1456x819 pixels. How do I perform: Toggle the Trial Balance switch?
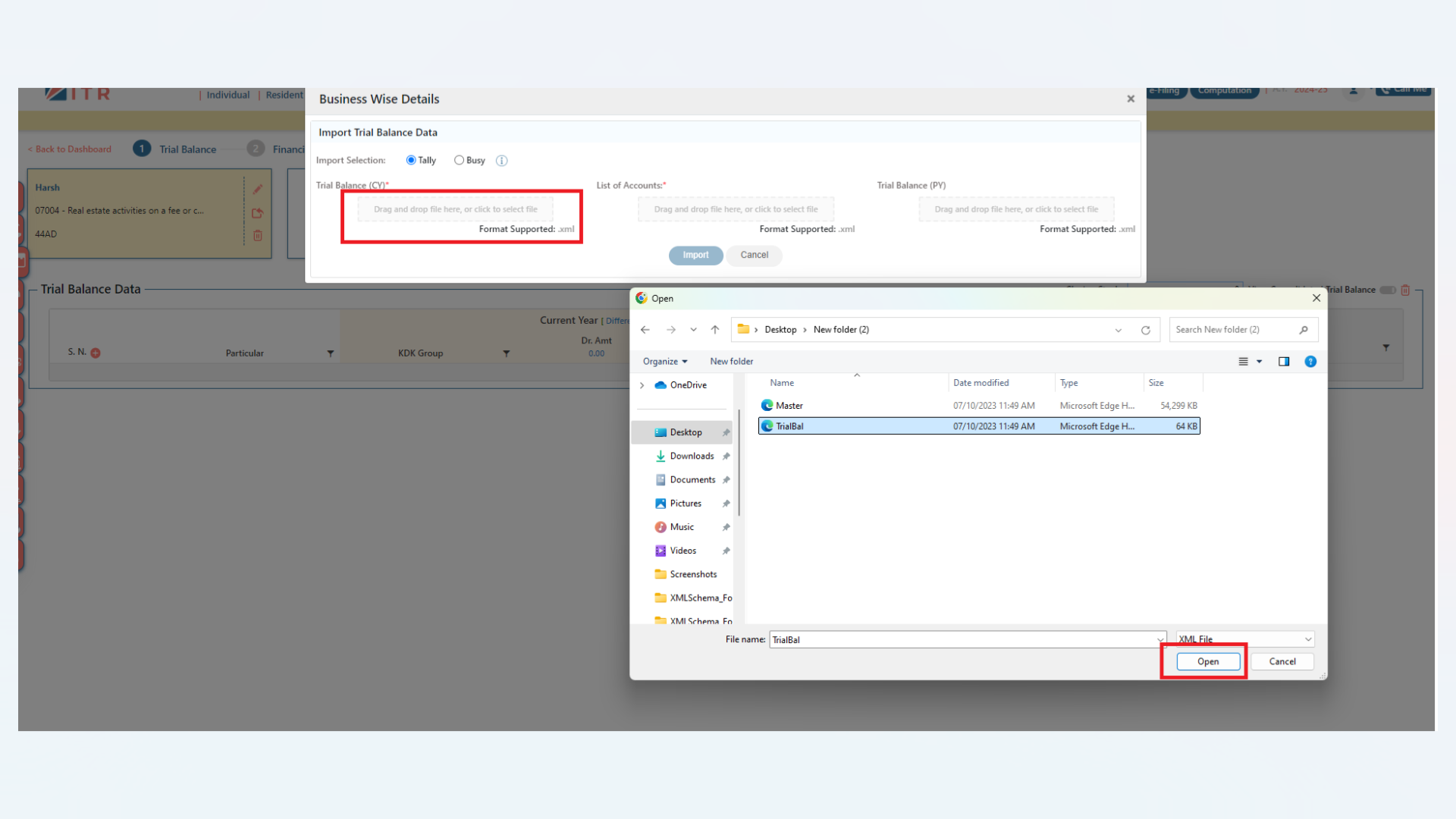(1388, 290)
